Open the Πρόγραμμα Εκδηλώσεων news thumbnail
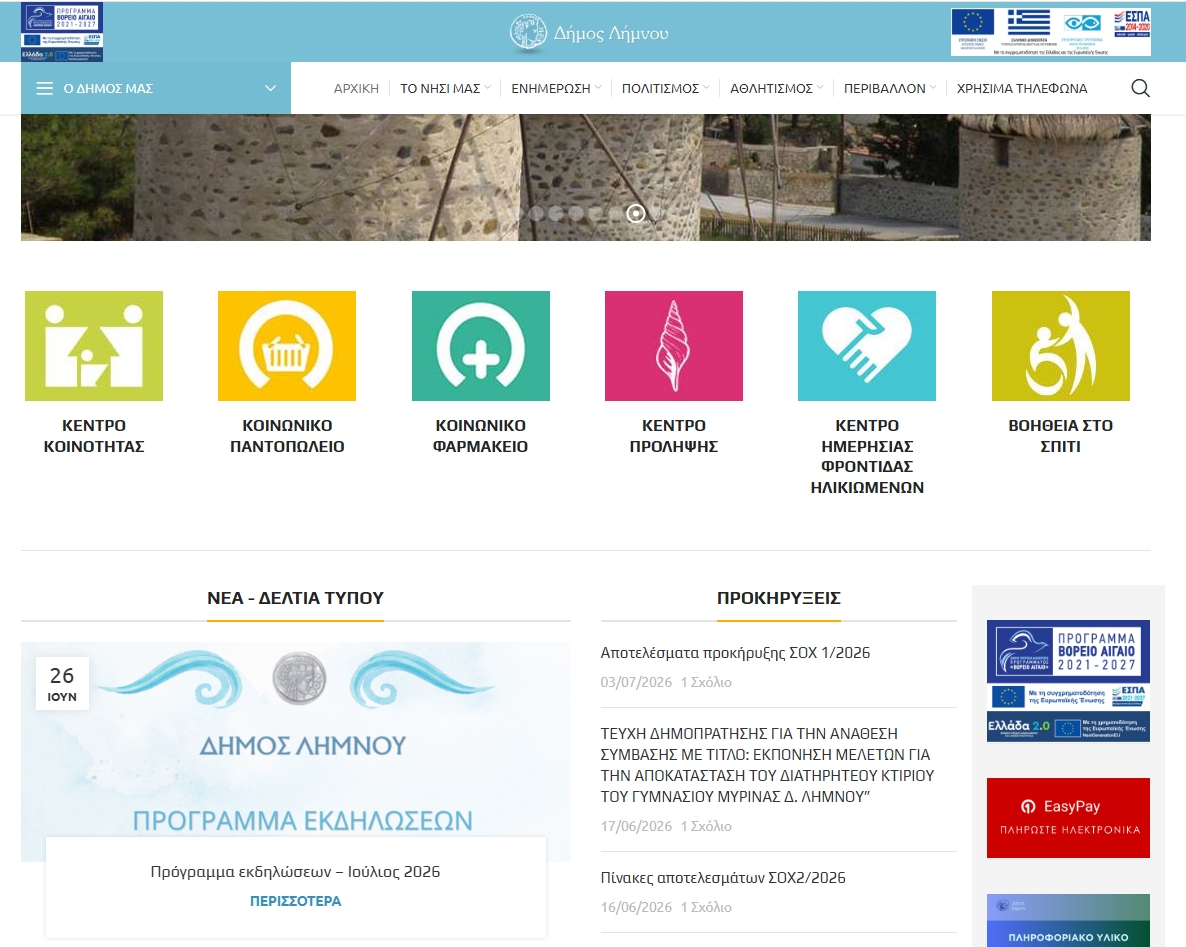The width and height of the screenshot is (1186, 947). click(296, 752)
